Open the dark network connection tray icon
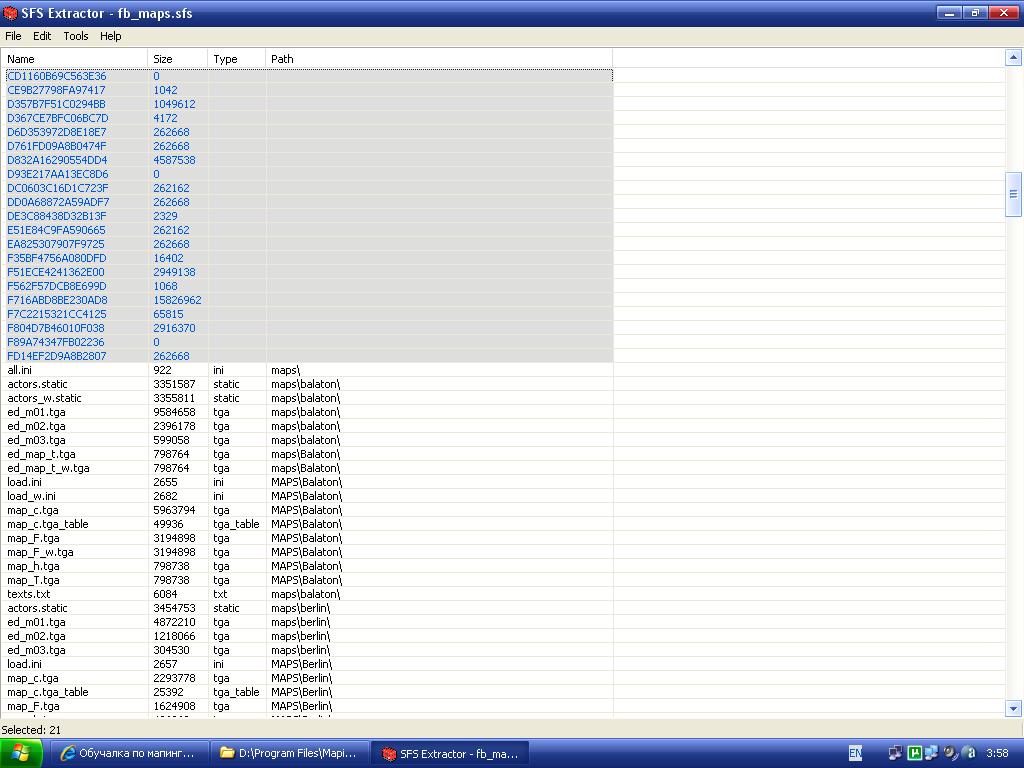The width and height of the screenshot is (1024, 768). pos(895,753)
